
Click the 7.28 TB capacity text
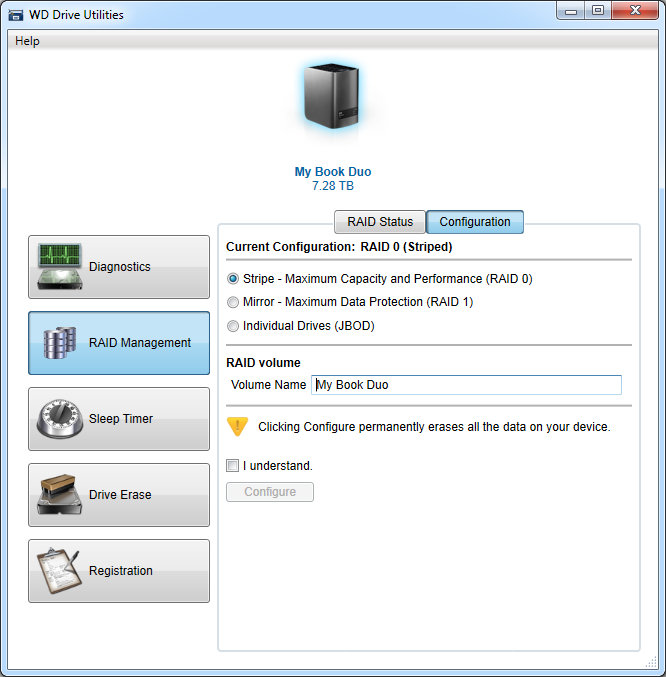pos(333,186)
